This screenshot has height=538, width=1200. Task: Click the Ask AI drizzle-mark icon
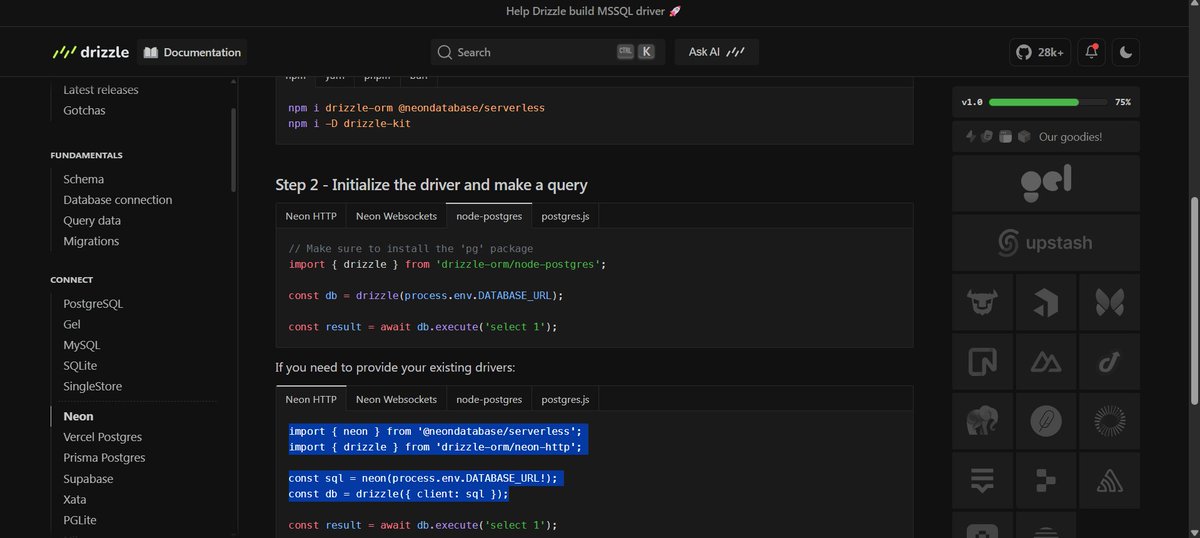point(736,52)
